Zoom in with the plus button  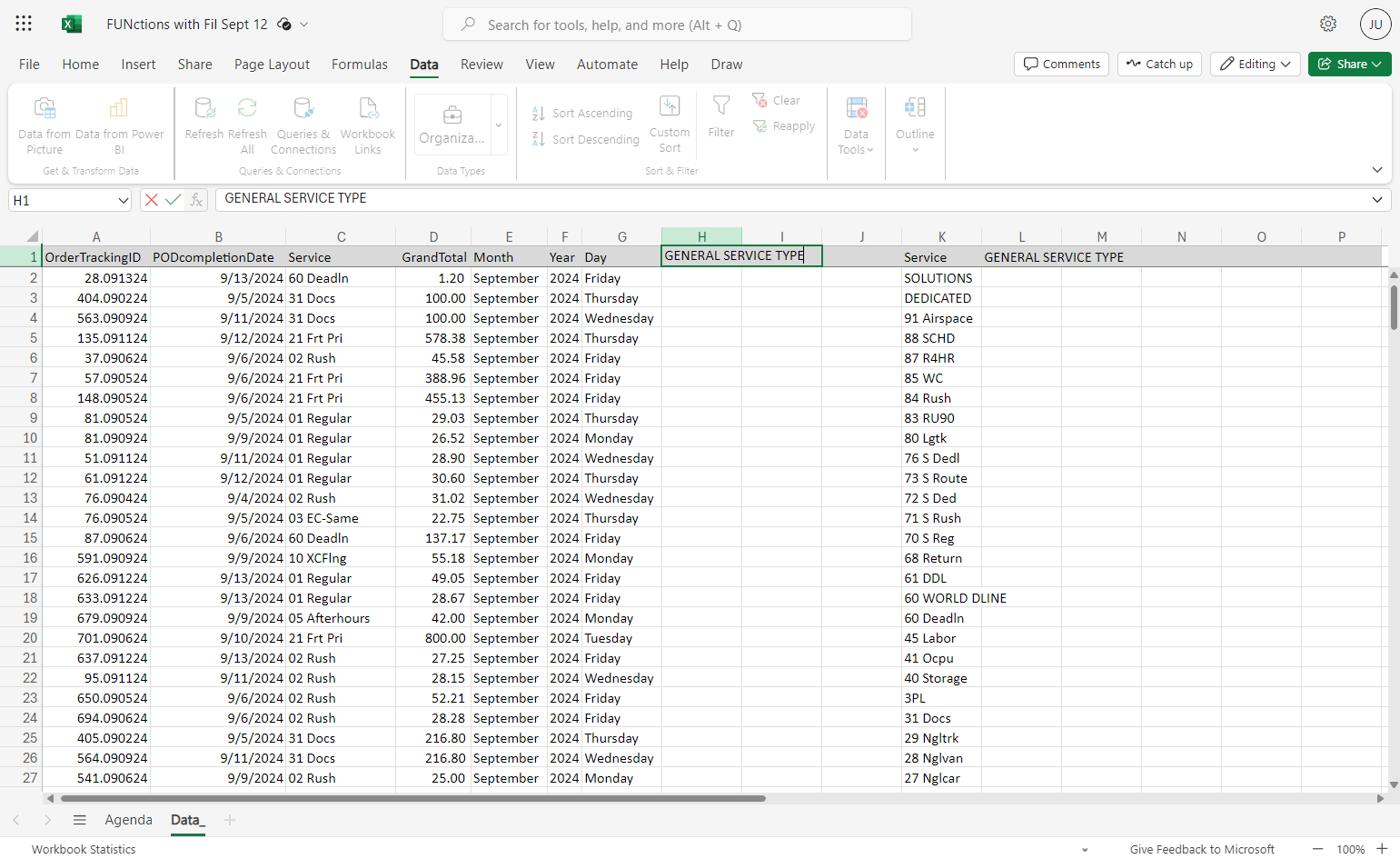(1382, 849)
